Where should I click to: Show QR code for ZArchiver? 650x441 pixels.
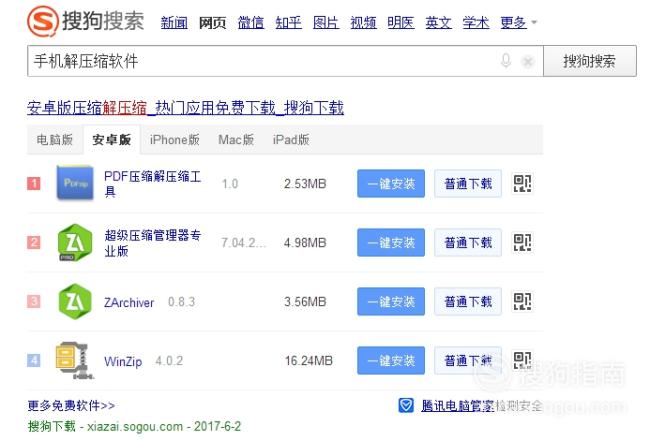[x=522, y=301]
